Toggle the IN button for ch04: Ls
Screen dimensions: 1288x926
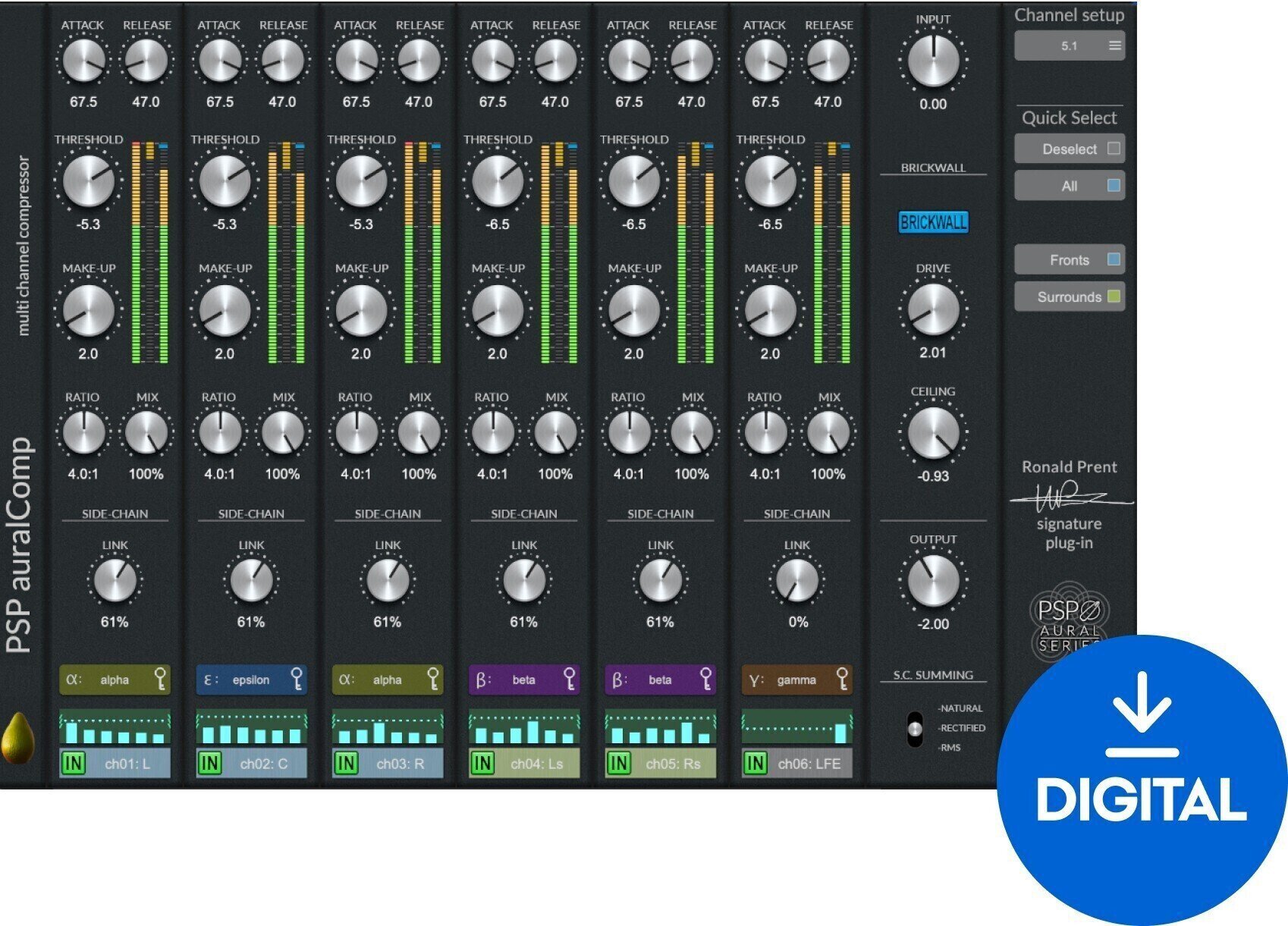[x=482, y=763]
